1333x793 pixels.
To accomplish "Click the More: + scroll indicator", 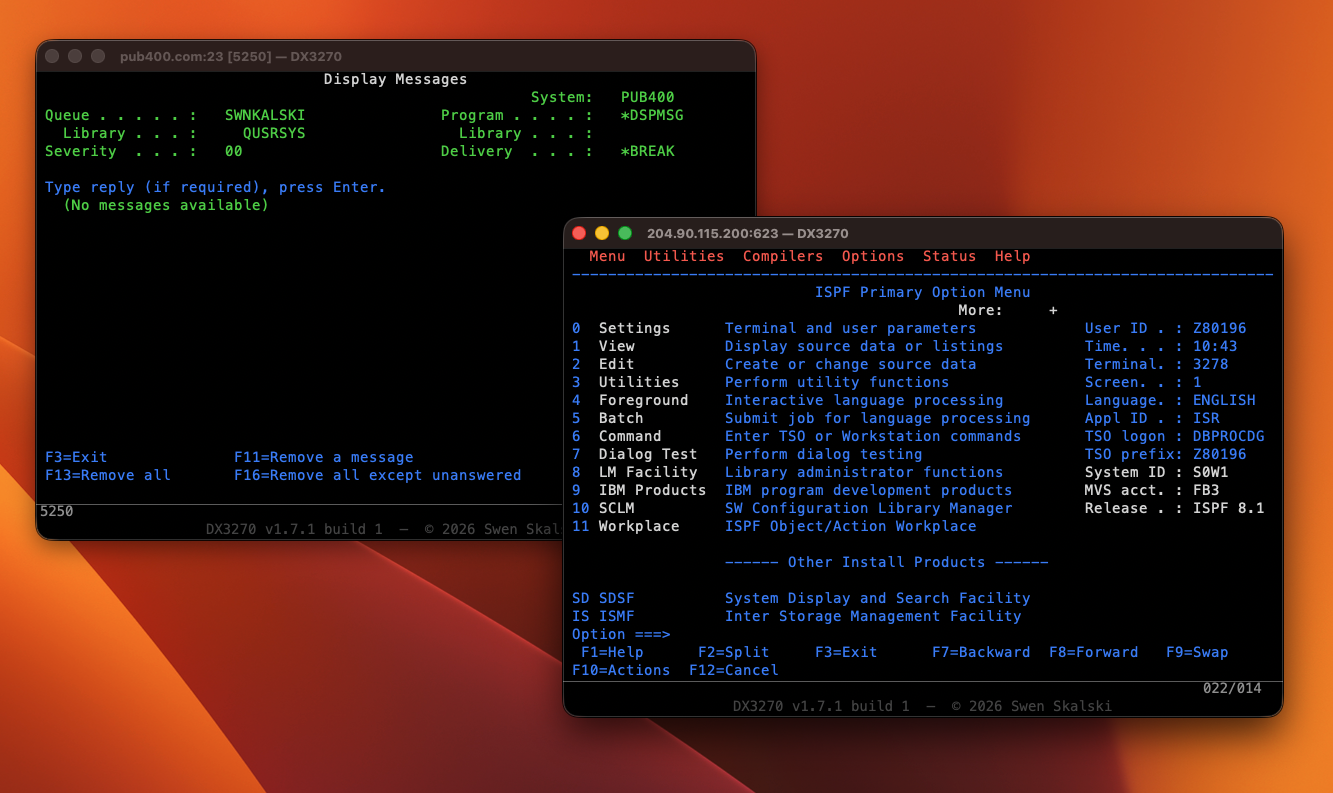I will click(1007, 310).
